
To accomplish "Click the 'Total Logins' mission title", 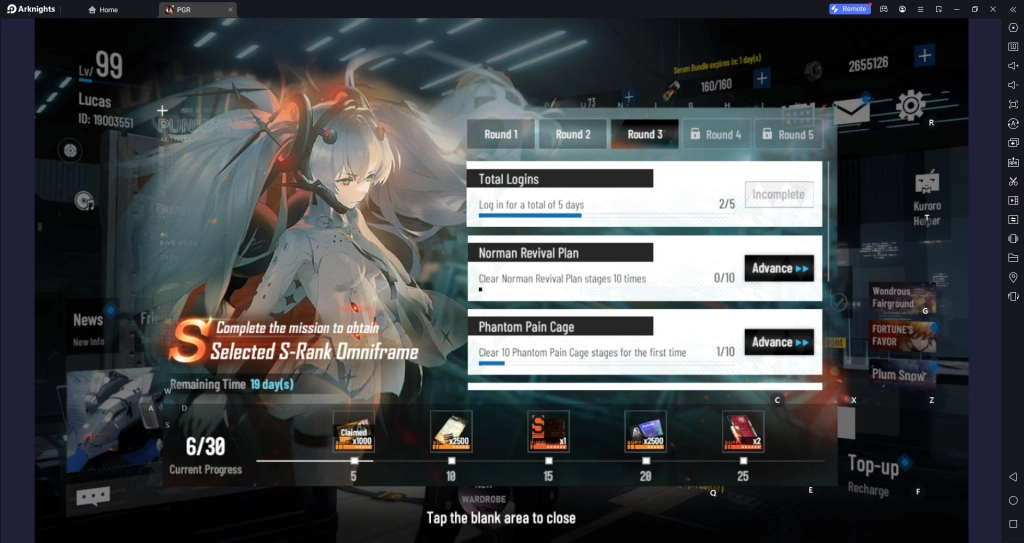I will [509, 179].
